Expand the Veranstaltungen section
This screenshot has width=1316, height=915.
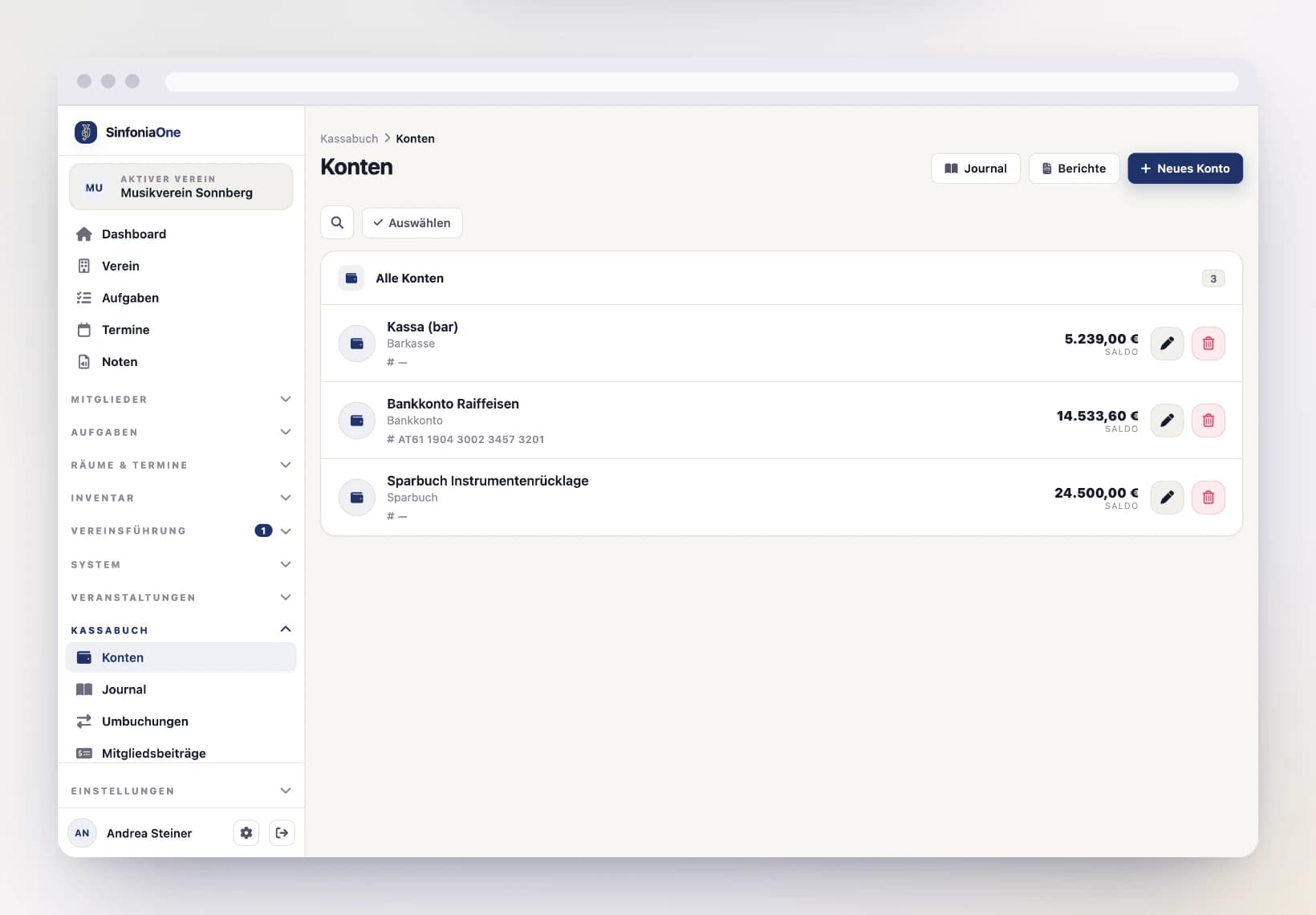pos(181,597)
